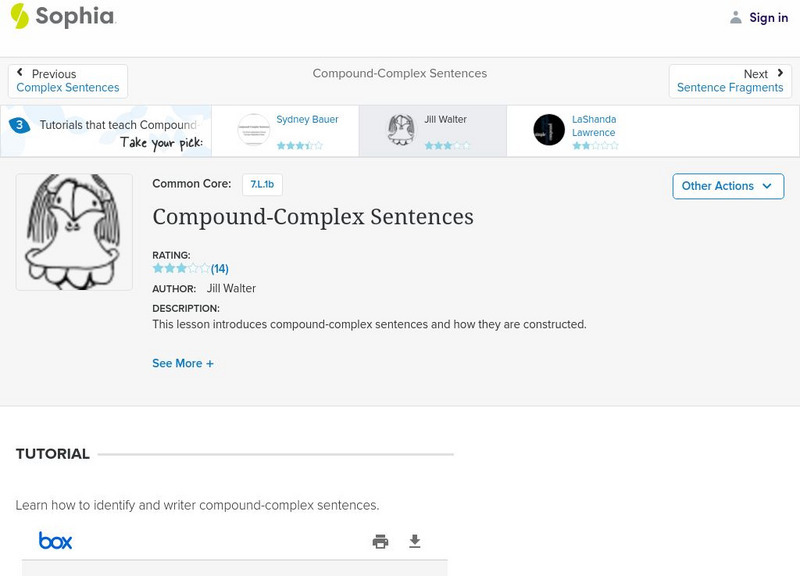Open the (14) ratings count link
The image size is (800, 576).
(x=220, y=268)
